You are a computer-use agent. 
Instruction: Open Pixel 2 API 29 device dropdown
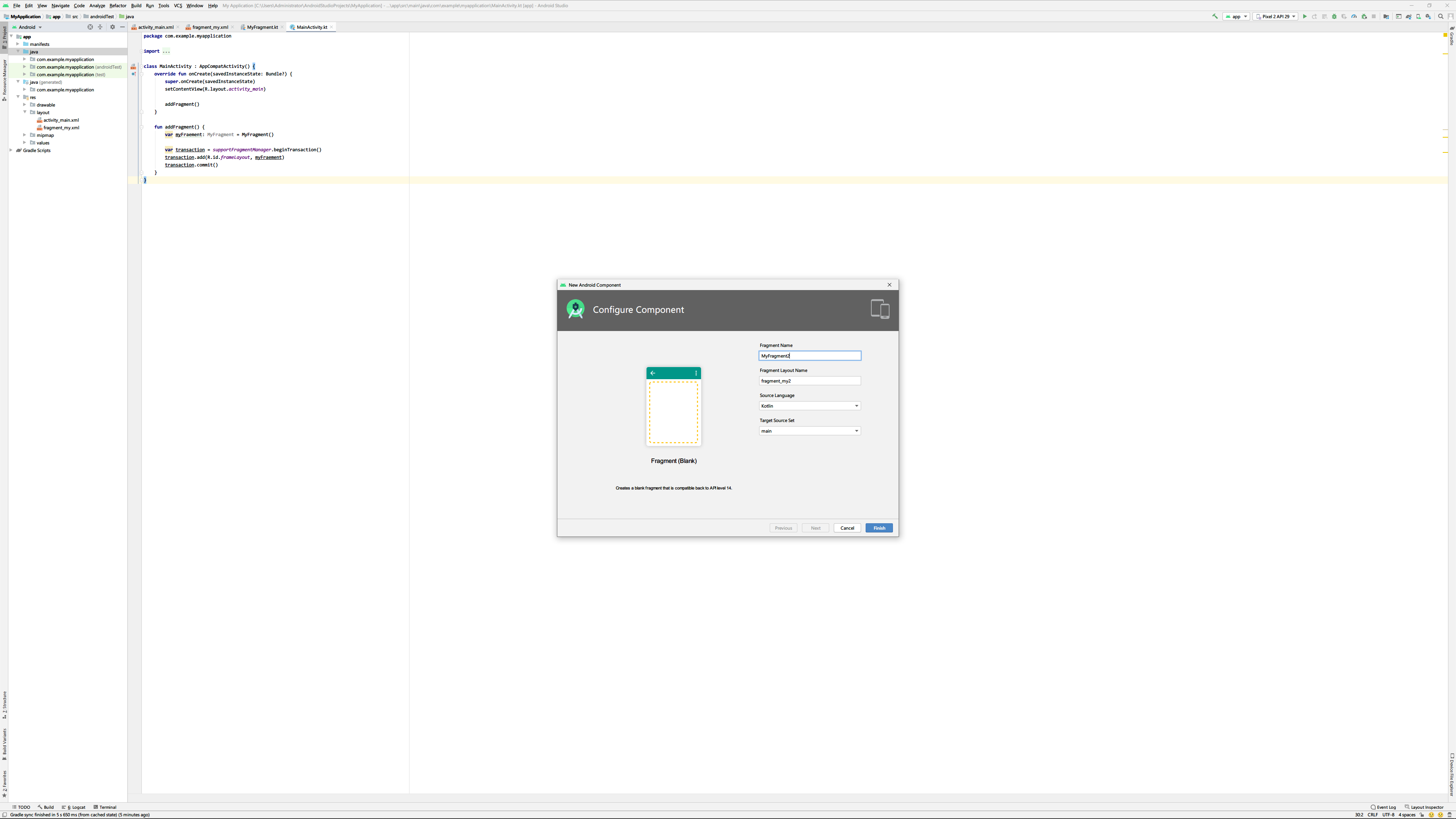click(1275, 16)
